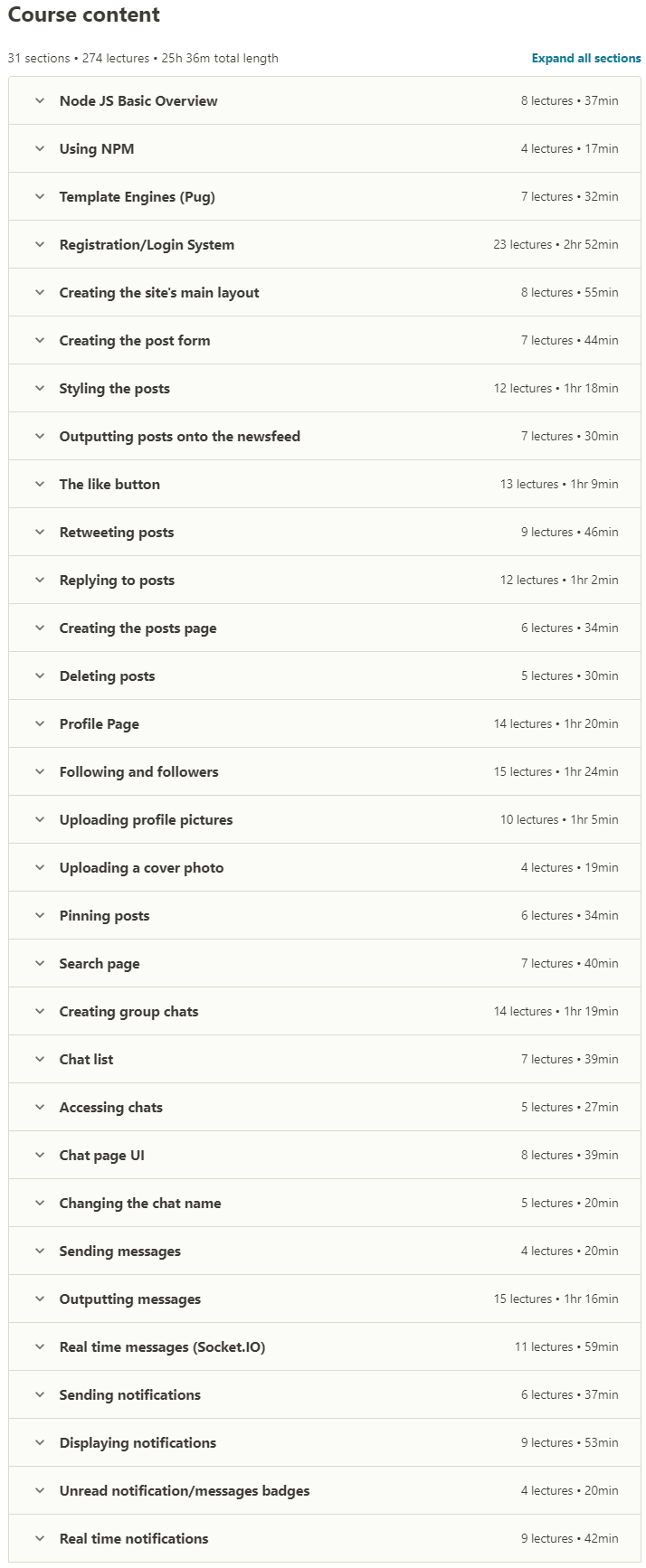Click chevron next to Uploading profile pictures
Image resolution: width=646 pixels, height=1568 pixels.
click(x=40, y=819)
